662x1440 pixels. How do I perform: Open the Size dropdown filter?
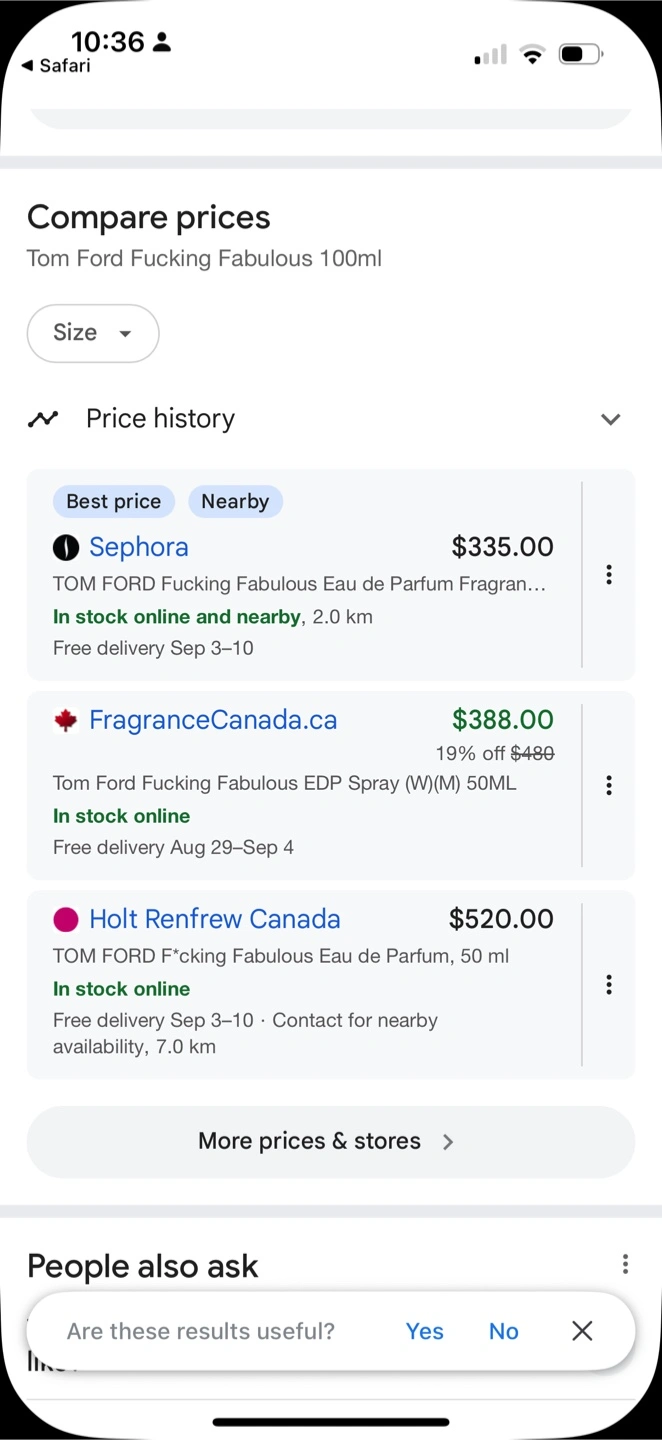point(93,333)
